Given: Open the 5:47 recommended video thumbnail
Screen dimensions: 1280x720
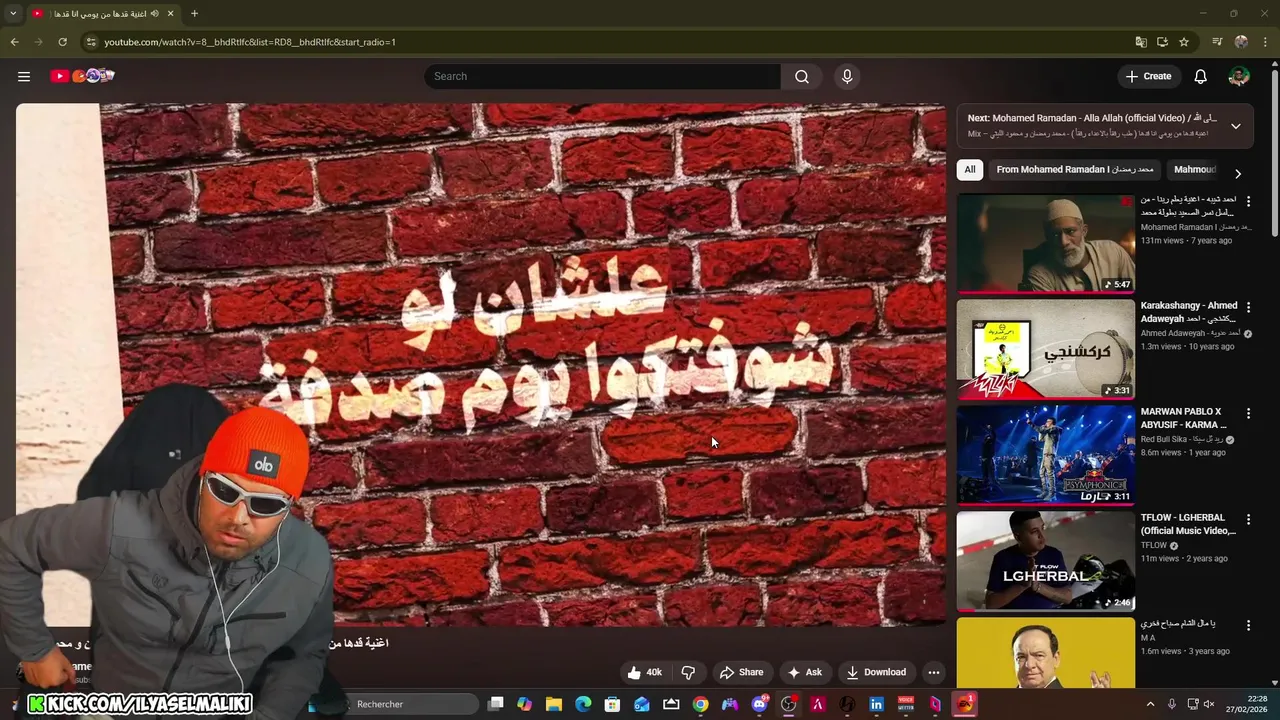Looking at the screenshot, I should [x=1045, y=243].
